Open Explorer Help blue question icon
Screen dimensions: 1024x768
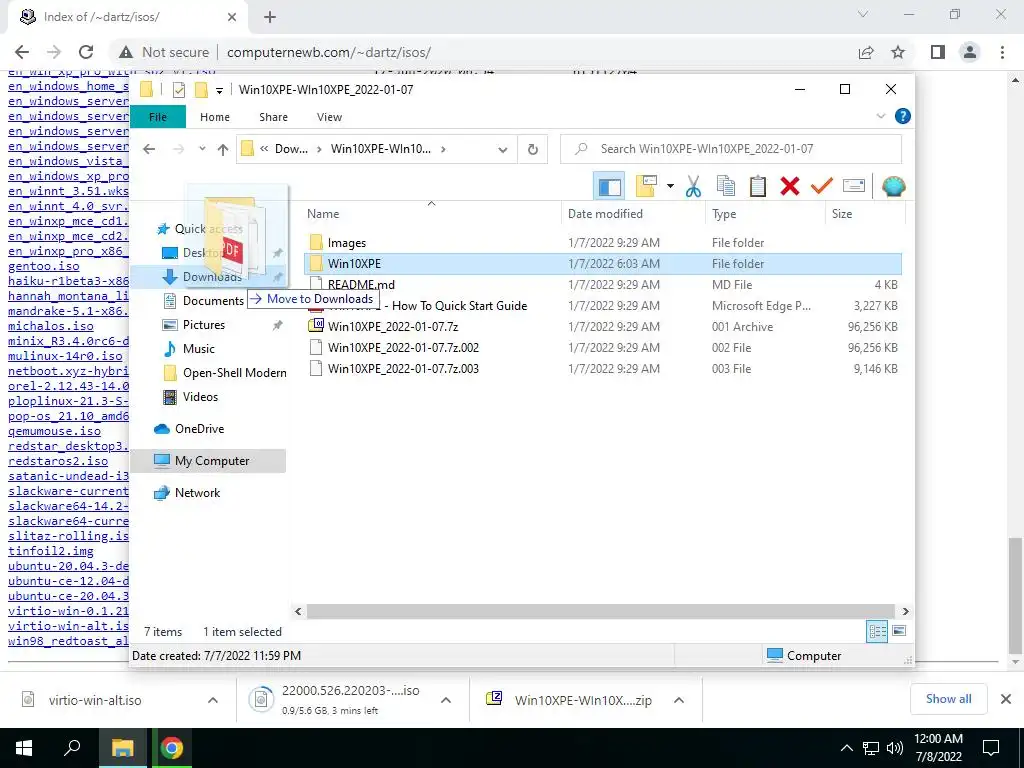coord(903,116)
